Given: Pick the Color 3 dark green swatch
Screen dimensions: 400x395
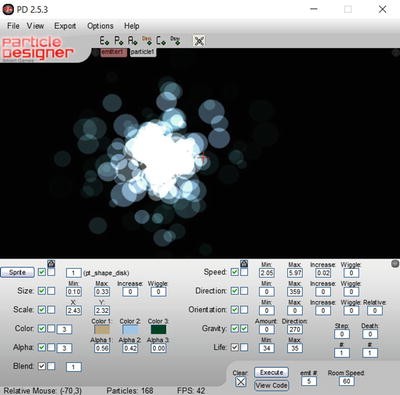Looking at the screenshot, I should (158, 330).
